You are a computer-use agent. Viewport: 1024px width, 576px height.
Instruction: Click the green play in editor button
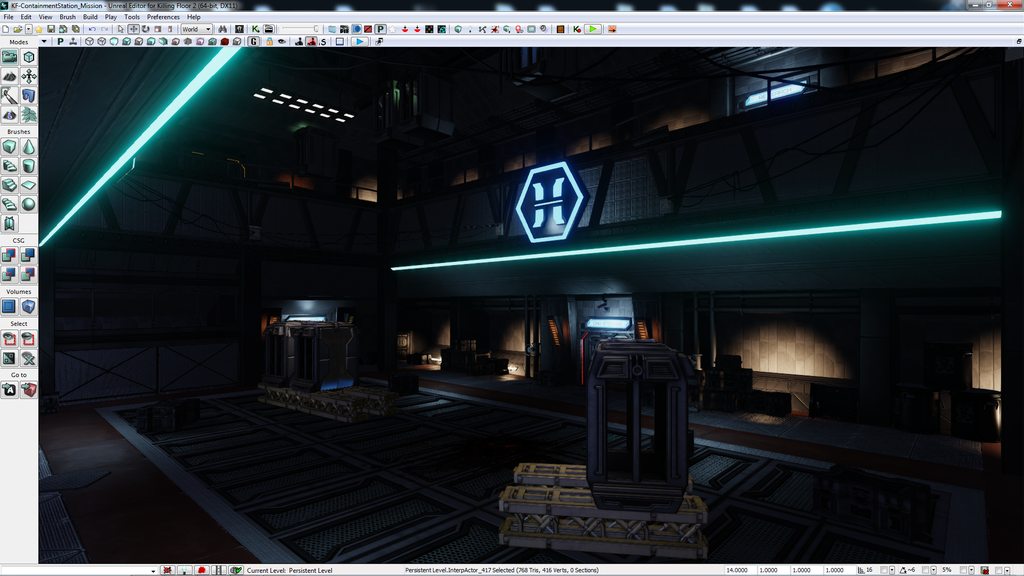pyautogui.click(x=592, y=29)
